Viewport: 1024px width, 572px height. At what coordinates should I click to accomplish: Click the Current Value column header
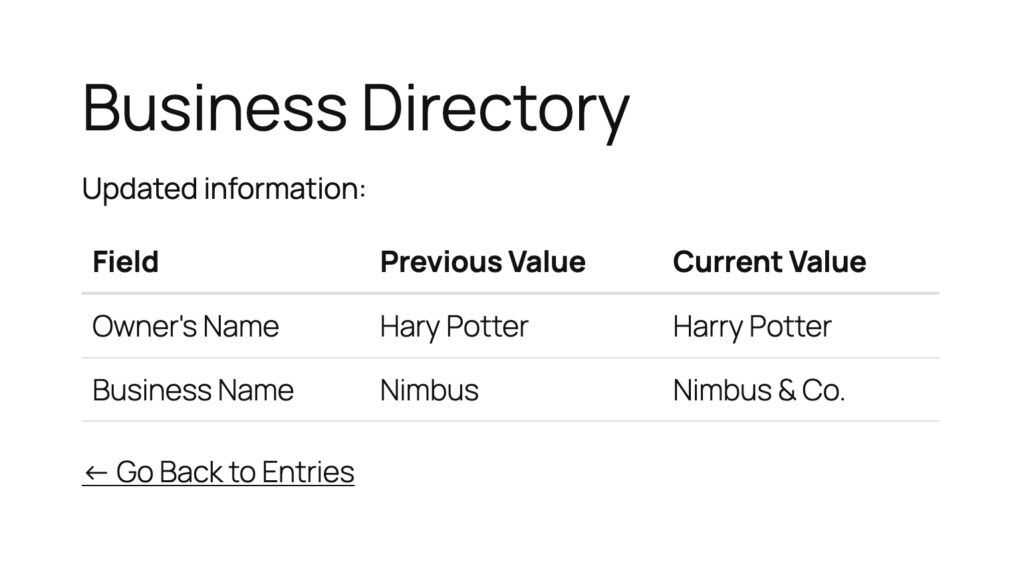[769, 262]
